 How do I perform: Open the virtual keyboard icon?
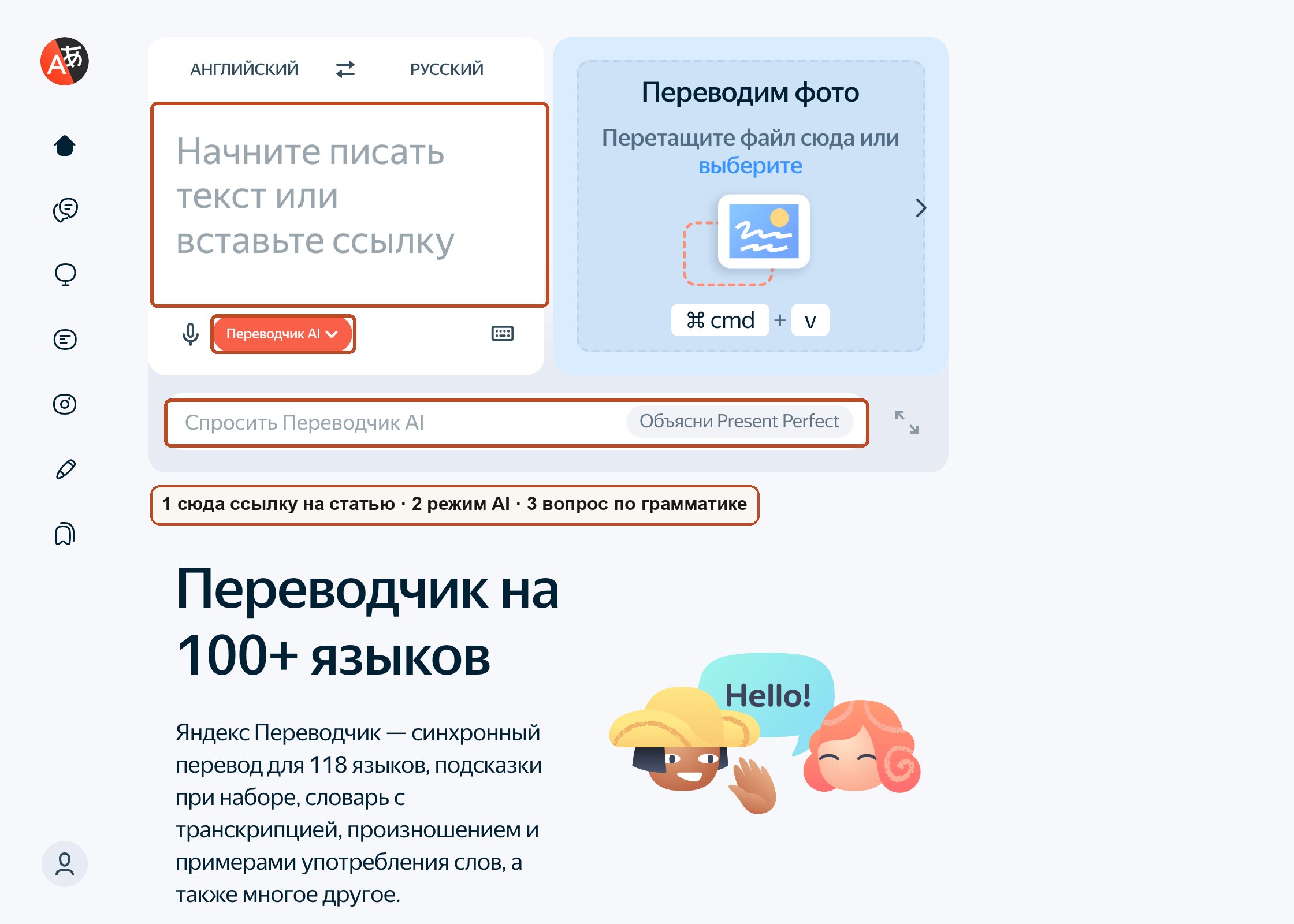click(503, 333)
